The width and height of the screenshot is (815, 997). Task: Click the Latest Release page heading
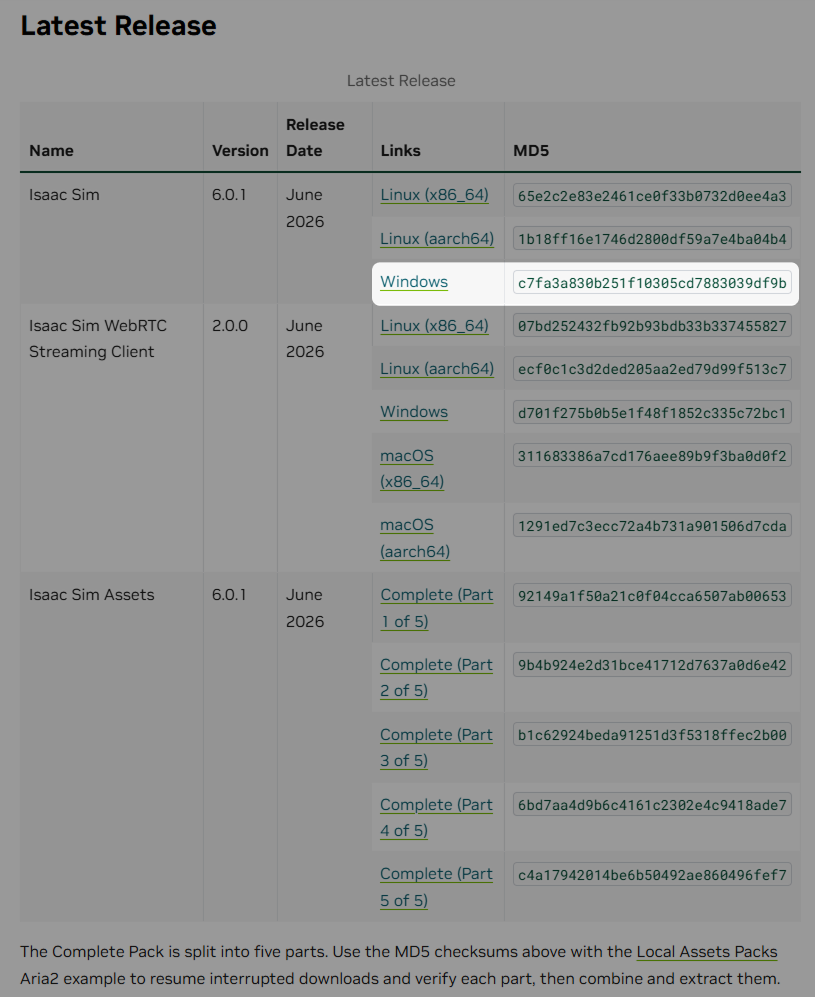pyautogui.click(x=118, y=26)
